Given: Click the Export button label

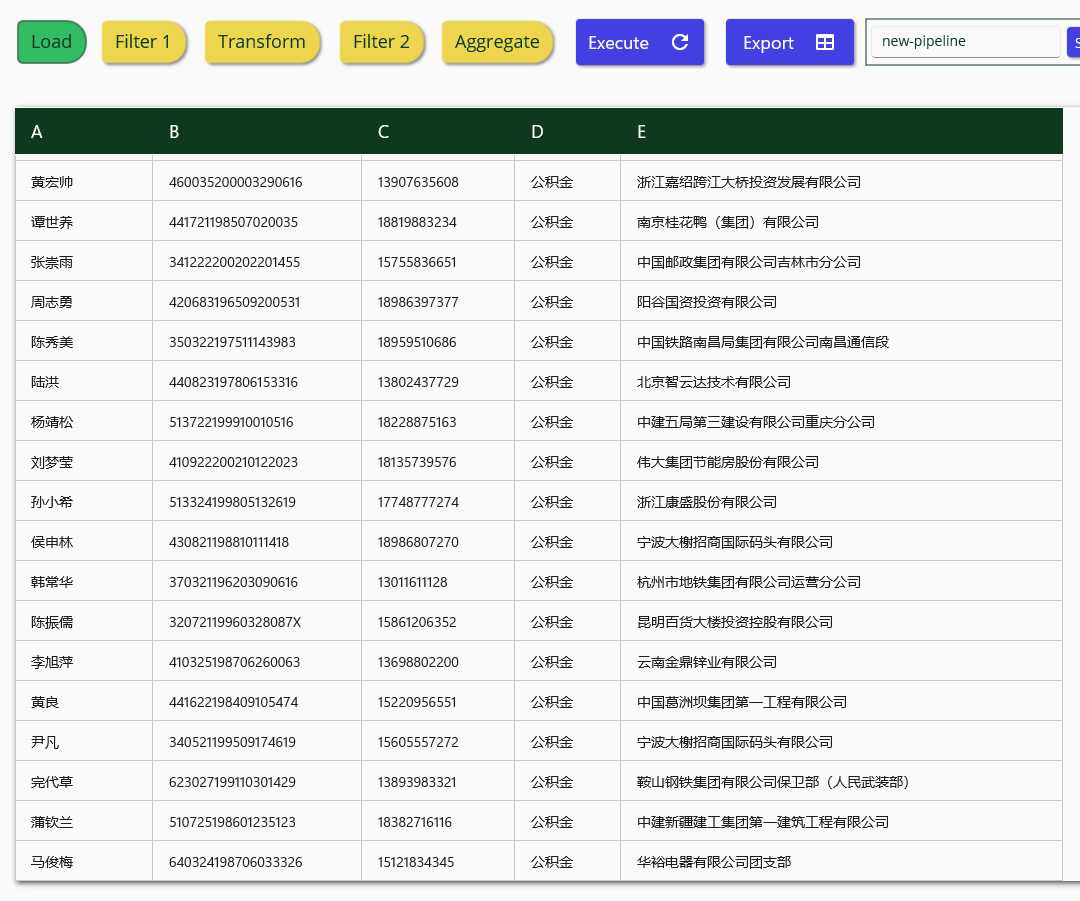Looking at the screenshot, I should pos(768,43).
